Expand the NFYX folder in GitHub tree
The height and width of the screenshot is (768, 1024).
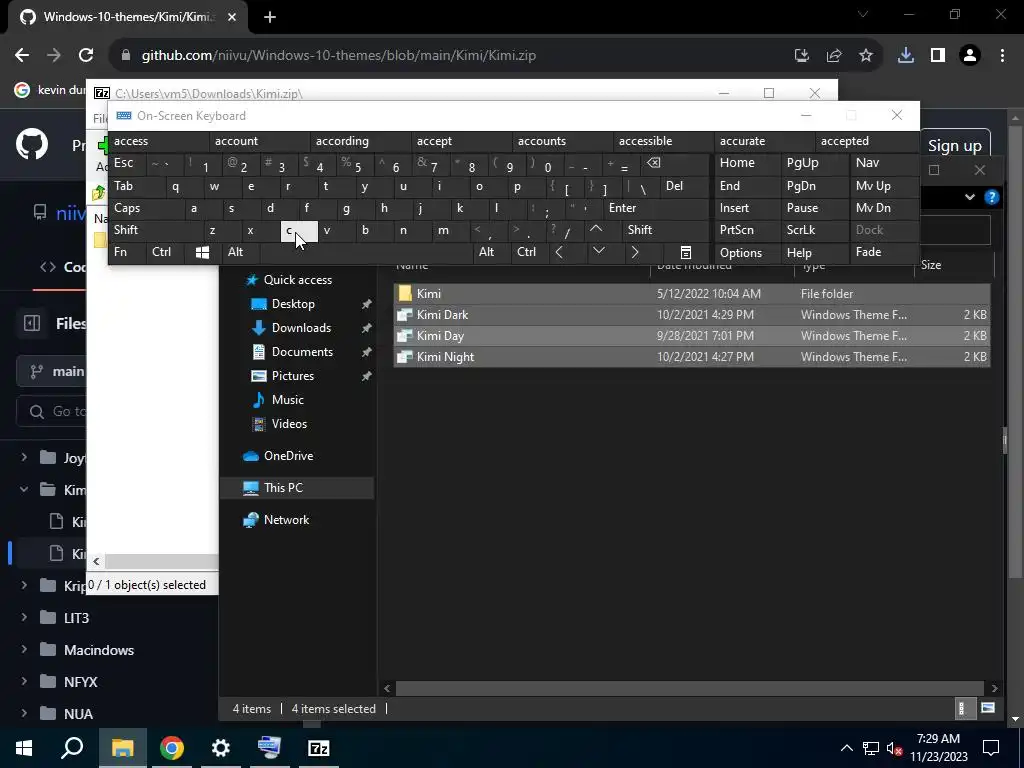(x=24, y=681)
